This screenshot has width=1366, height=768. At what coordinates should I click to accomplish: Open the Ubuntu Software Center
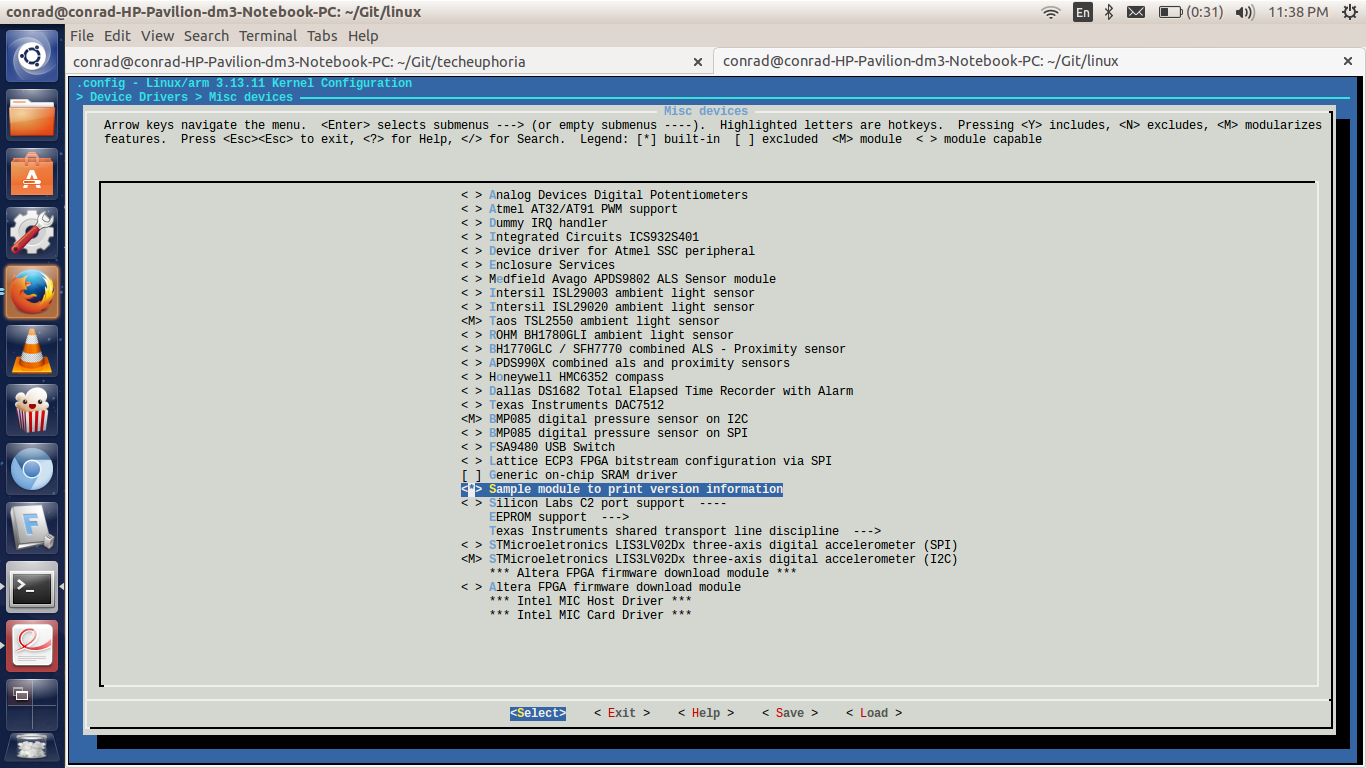[32, 173]
